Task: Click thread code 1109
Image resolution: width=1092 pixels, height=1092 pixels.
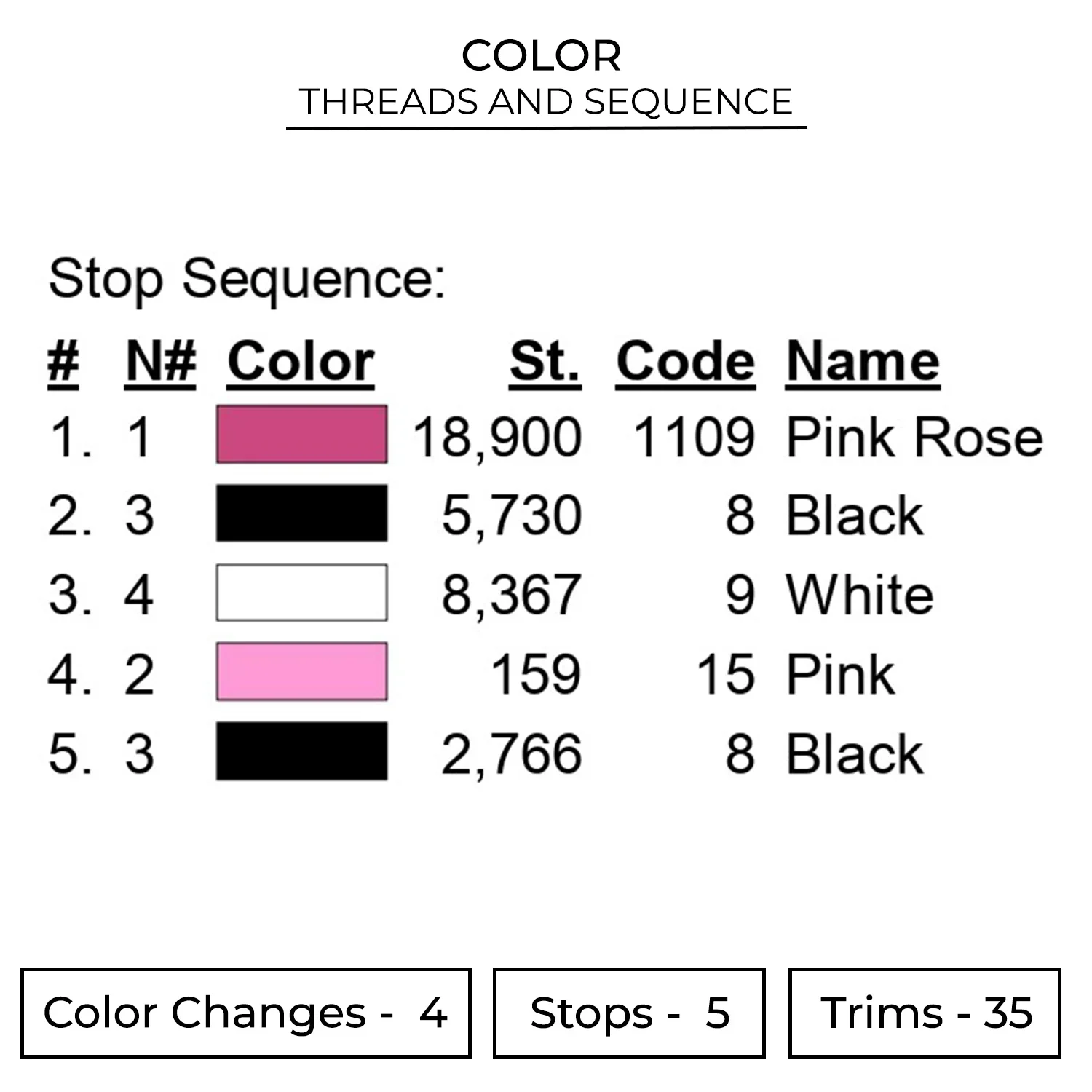Action: pyautogui.click(x=694, y=438)
